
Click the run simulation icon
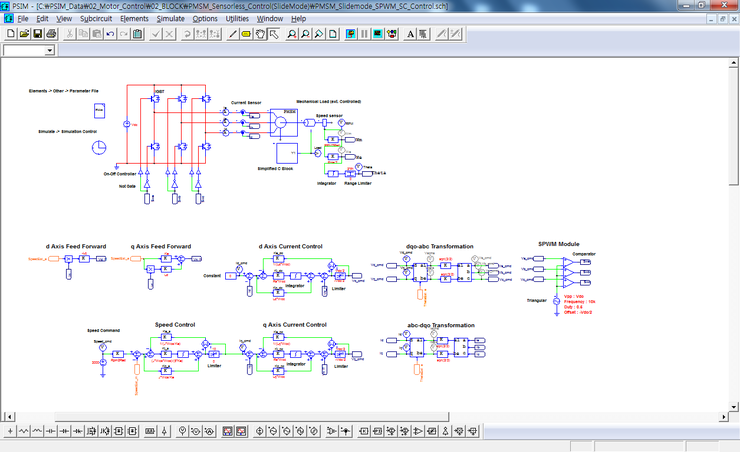point(351,34)
